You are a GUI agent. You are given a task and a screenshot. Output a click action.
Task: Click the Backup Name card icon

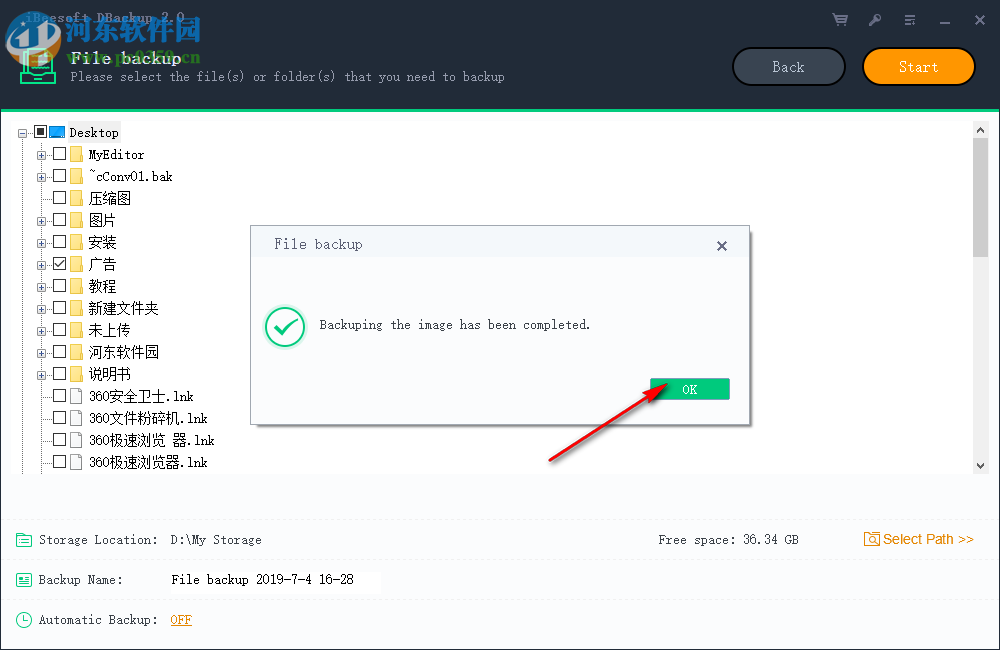[24, 579]
